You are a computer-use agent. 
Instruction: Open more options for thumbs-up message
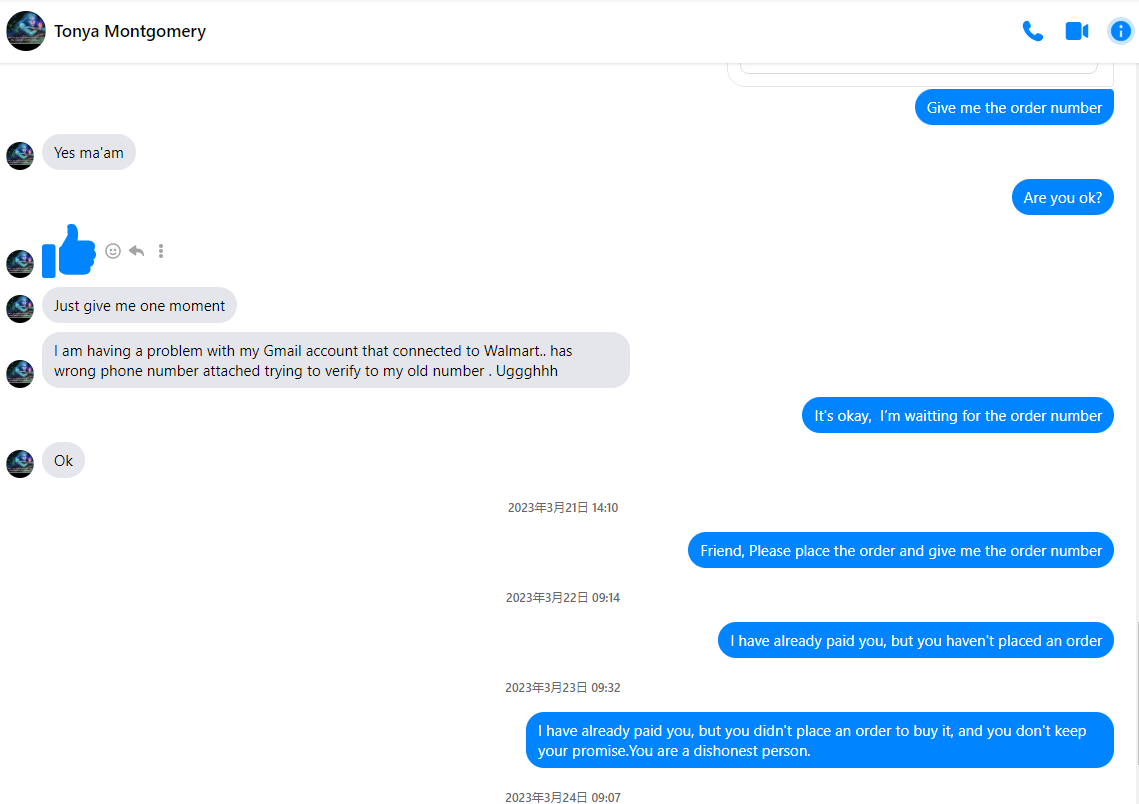coord(161,251)
